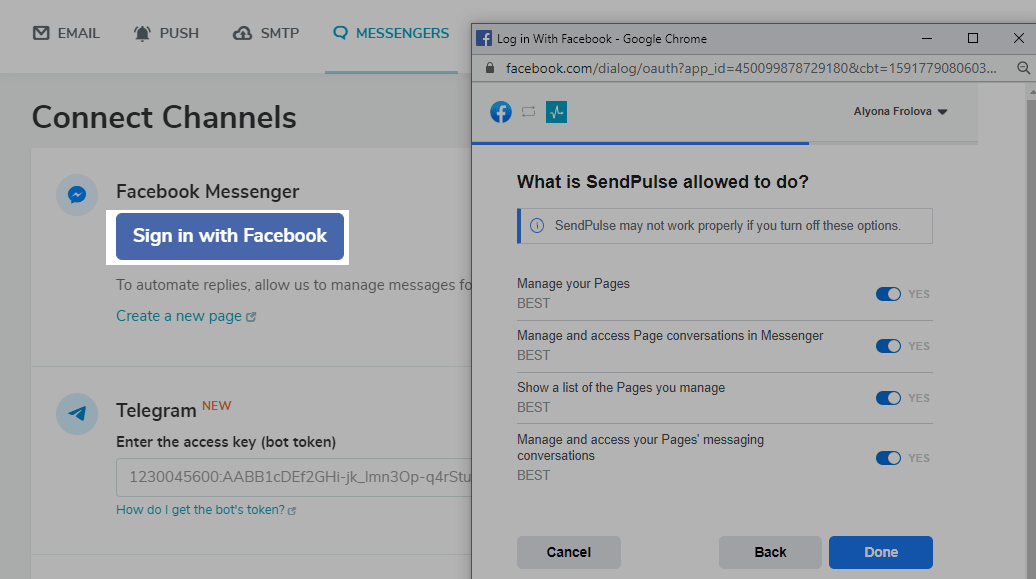This screenshot has width=1036, height=579.
Task: Switch to the PUSH tab
Action: click(166, 33)
